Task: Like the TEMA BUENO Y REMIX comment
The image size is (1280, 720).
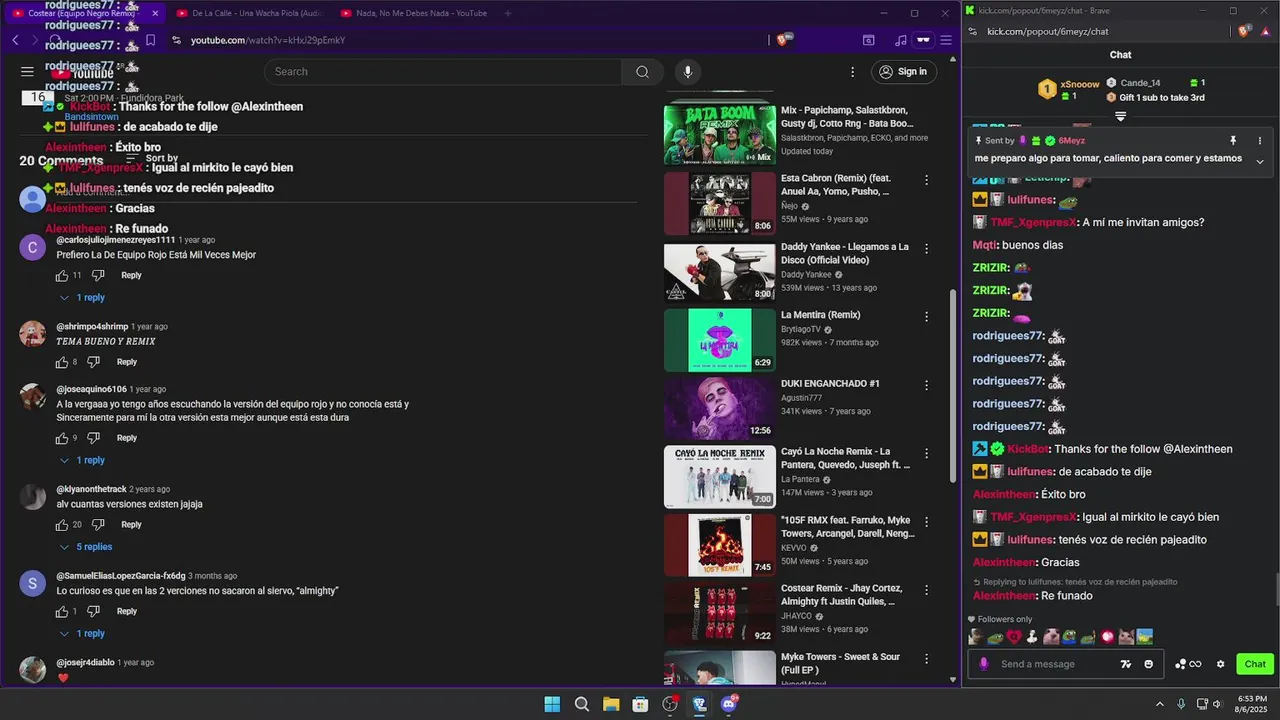Action: (x=62, y=362)
